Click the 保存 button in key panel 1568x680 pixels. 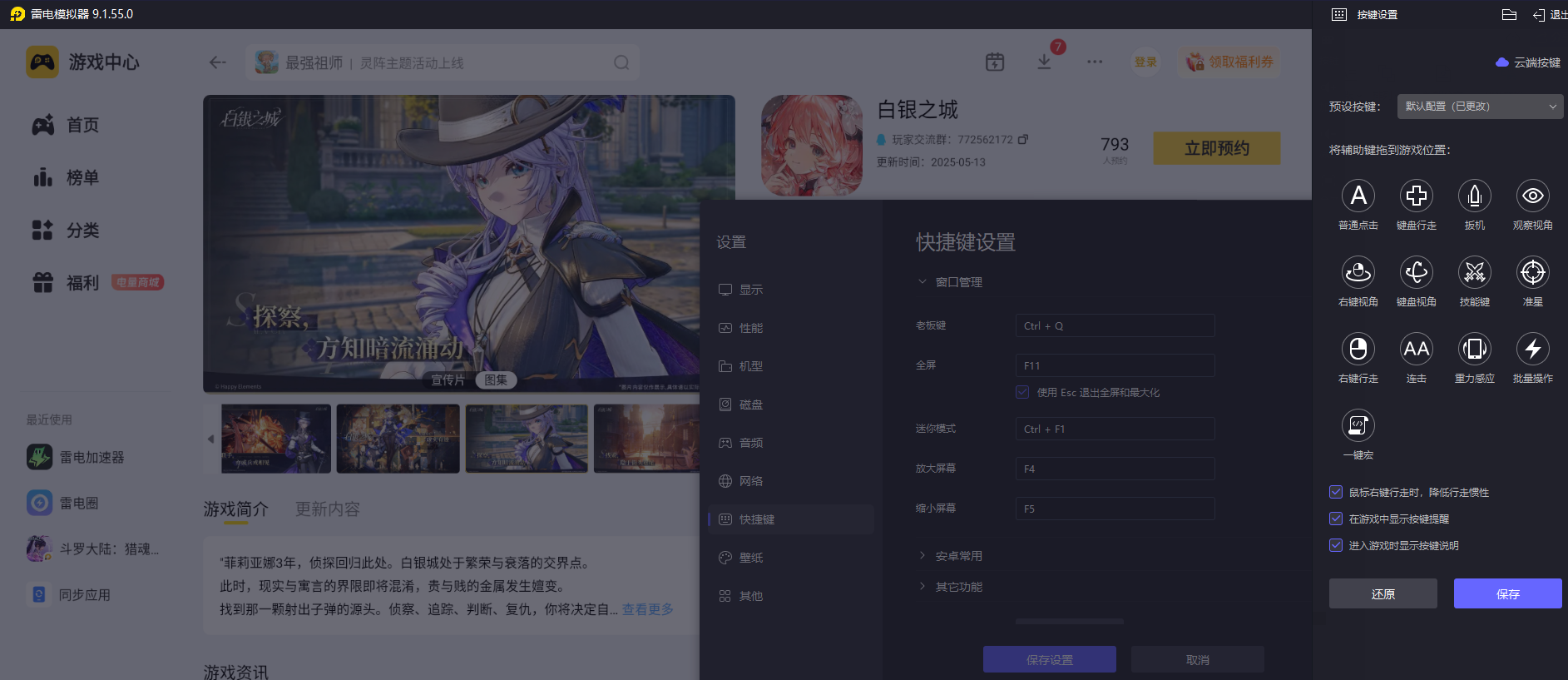click(1508, 593)
